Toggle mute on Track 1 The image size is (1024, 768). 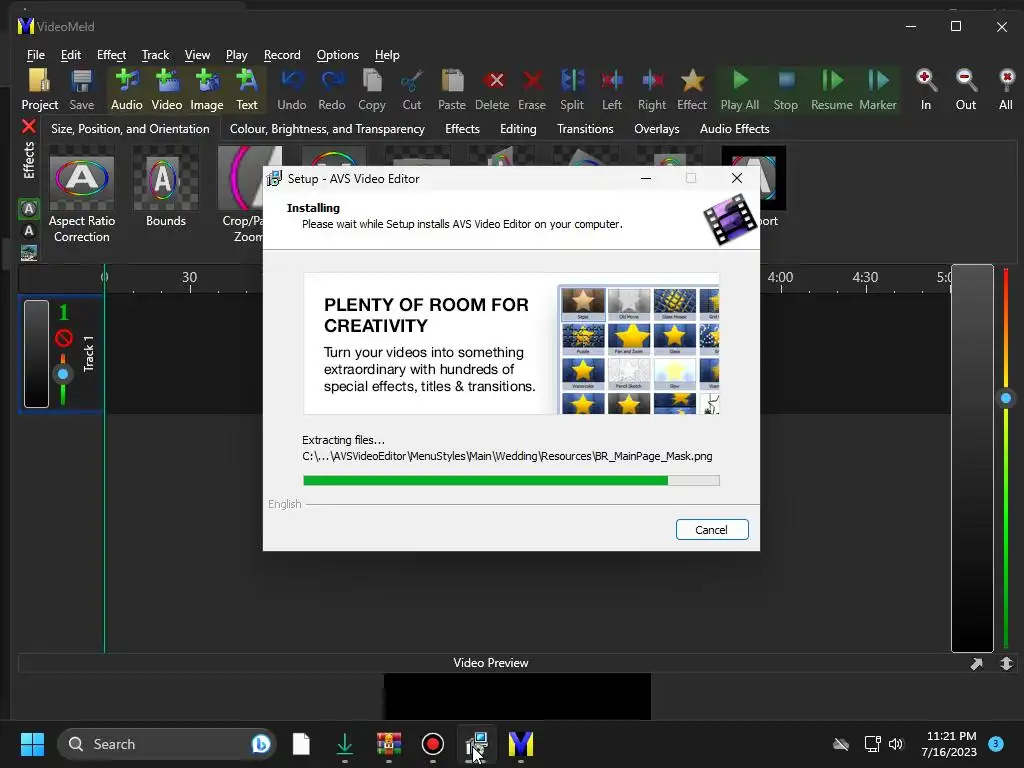click(x=63, y=338)
